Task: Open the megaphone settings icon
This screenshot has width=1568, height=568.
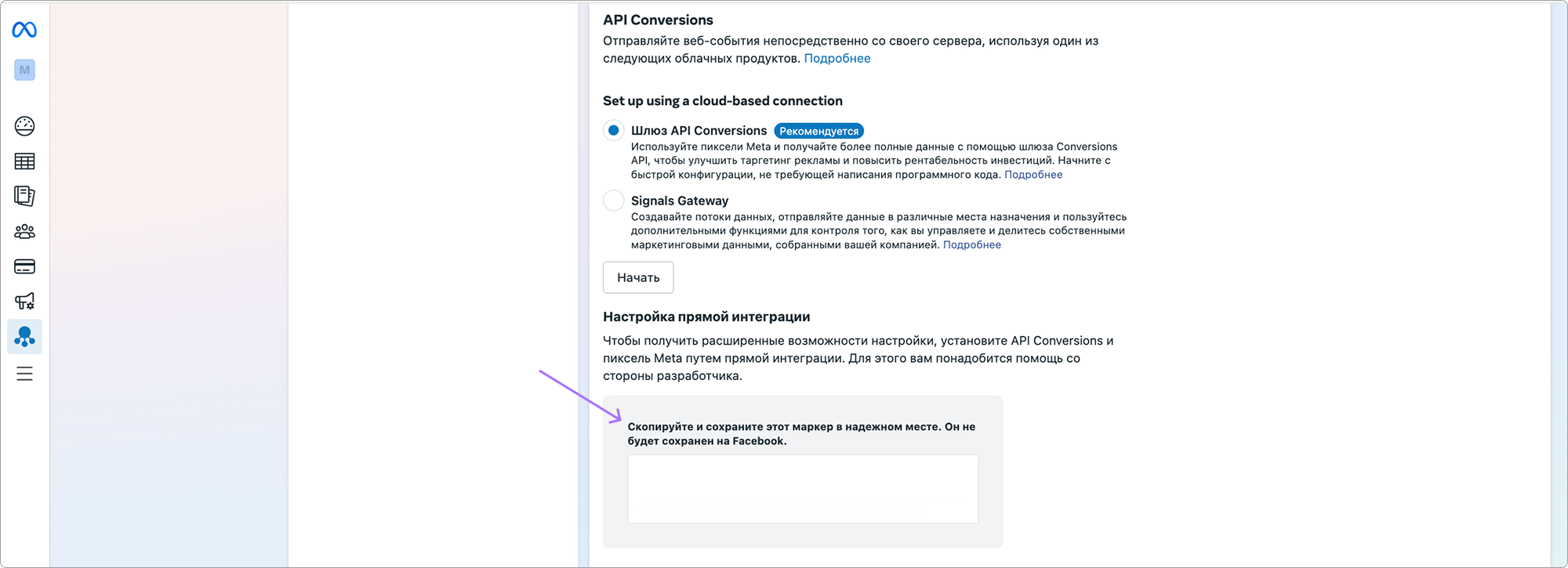Action: click(24, 302)
